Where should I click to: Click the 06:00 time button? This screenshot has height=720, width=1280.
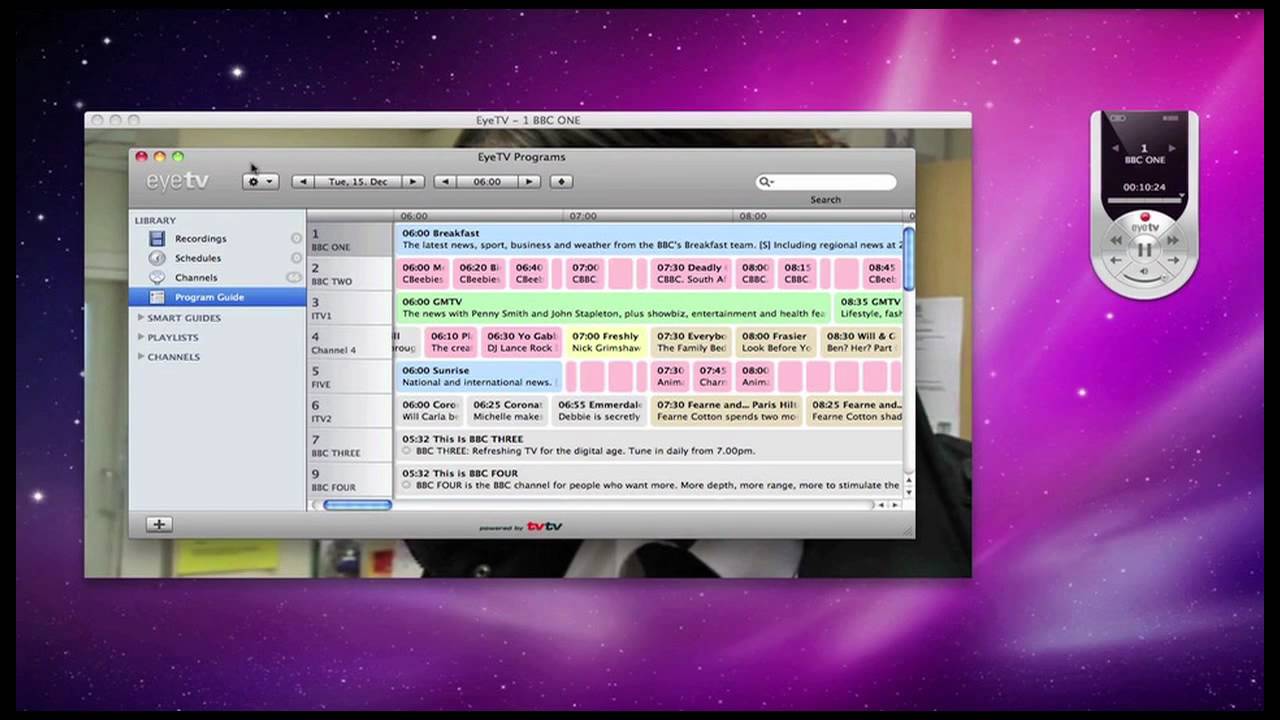(487, 182)
